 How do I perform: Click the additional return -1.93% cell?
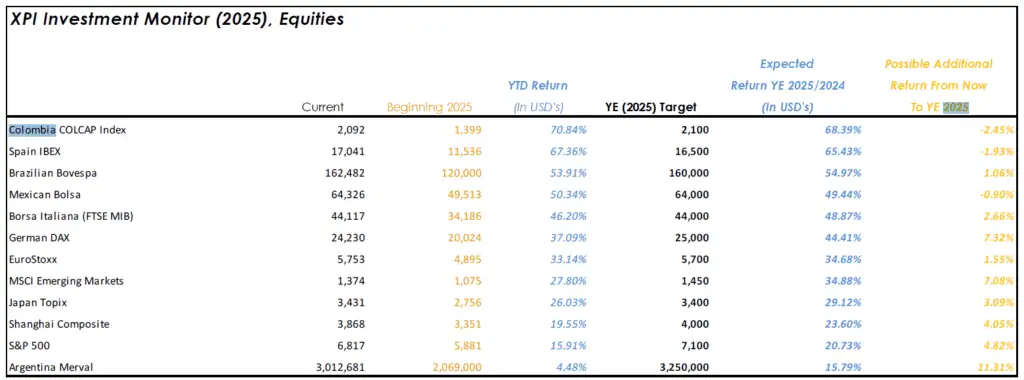(x=997, y=151)
